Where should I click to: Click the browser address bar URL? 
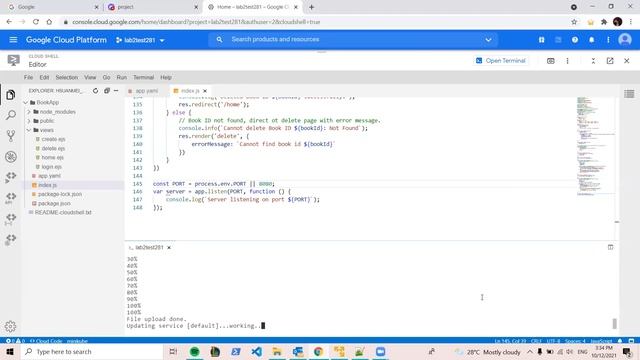[196, 22]
